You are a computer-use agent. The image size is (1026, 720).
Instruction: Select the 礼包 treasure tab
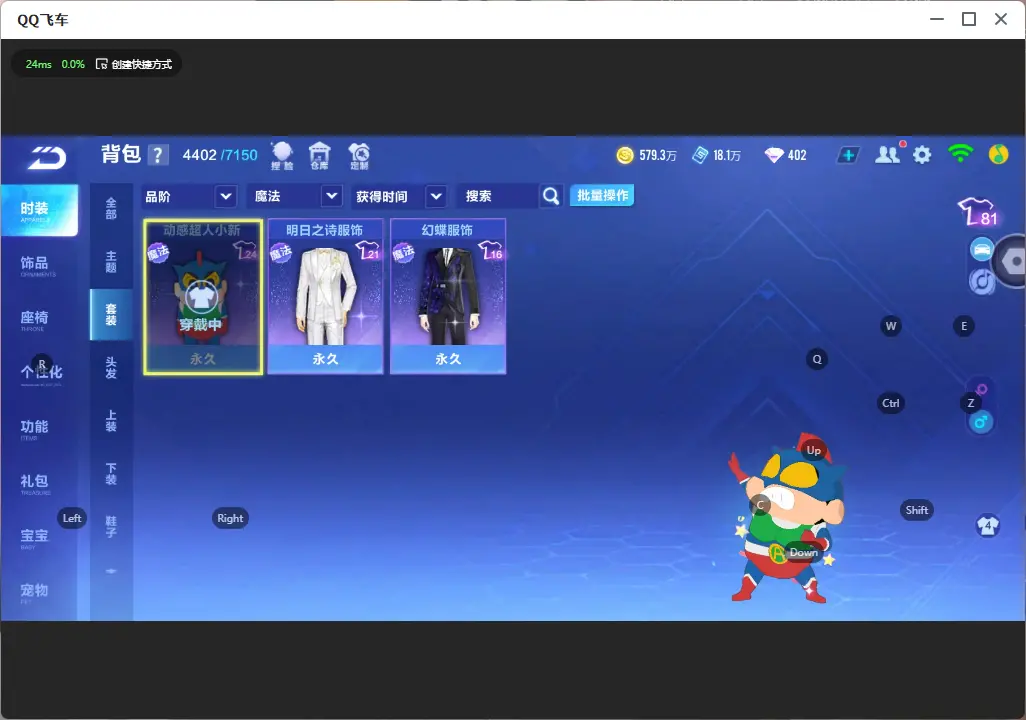[35, 482]
